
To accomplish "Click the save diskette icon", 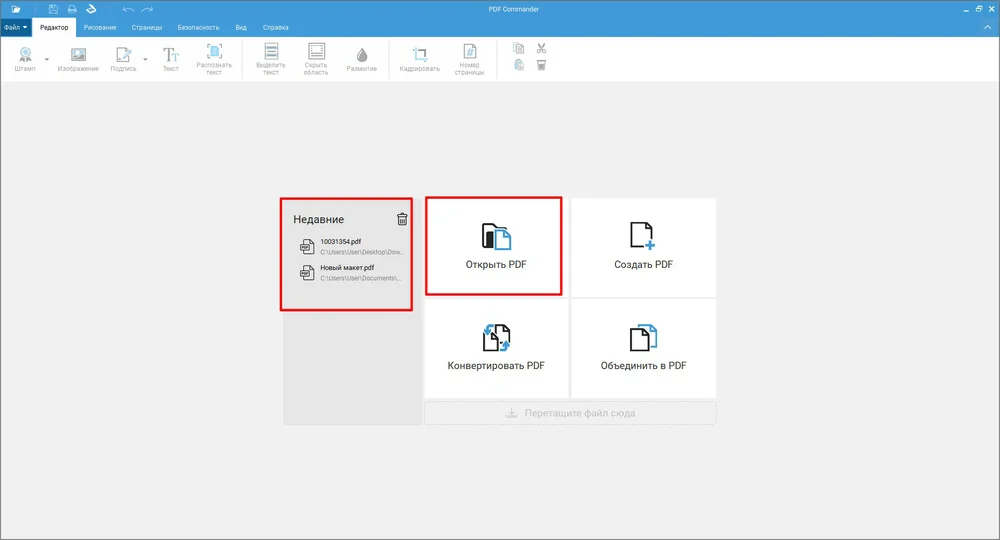I will [53, 9].
